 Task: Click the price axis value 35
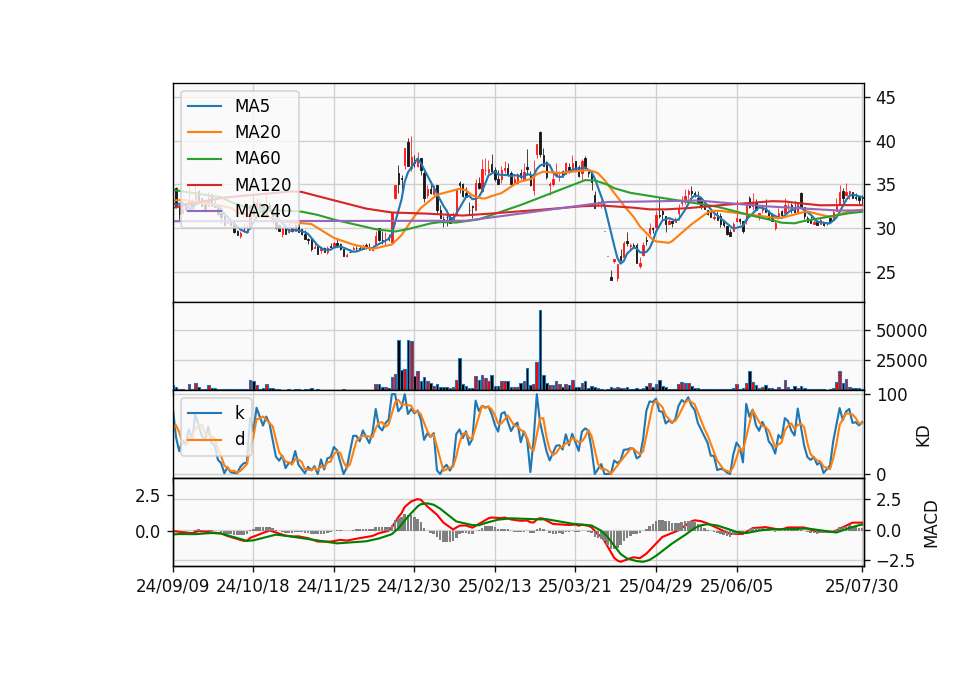click(x=885, y=185)
